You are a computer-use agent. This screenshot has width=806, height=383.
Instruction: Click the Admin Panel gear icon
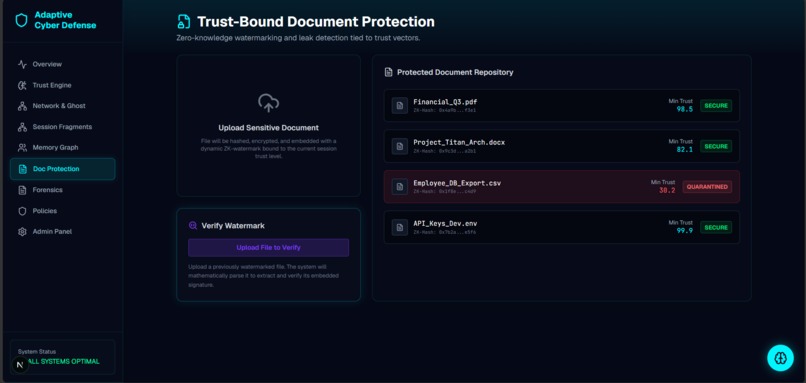point(22,232)
